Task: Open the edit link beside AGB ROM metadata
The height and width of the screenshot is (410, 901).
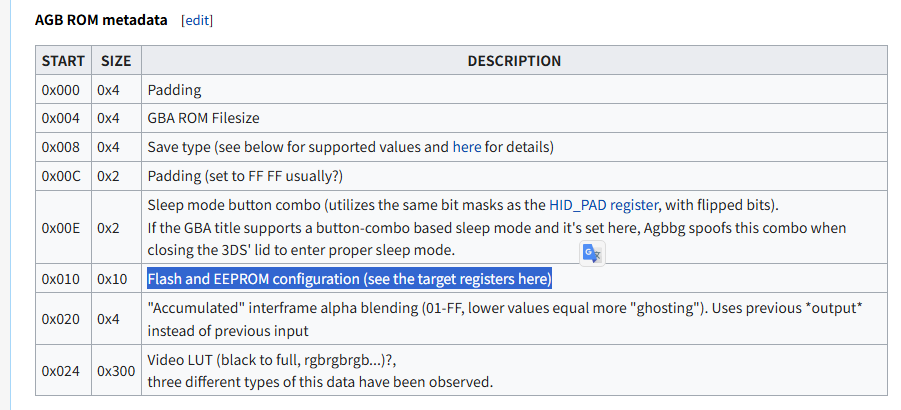Action: click(197, 21)
